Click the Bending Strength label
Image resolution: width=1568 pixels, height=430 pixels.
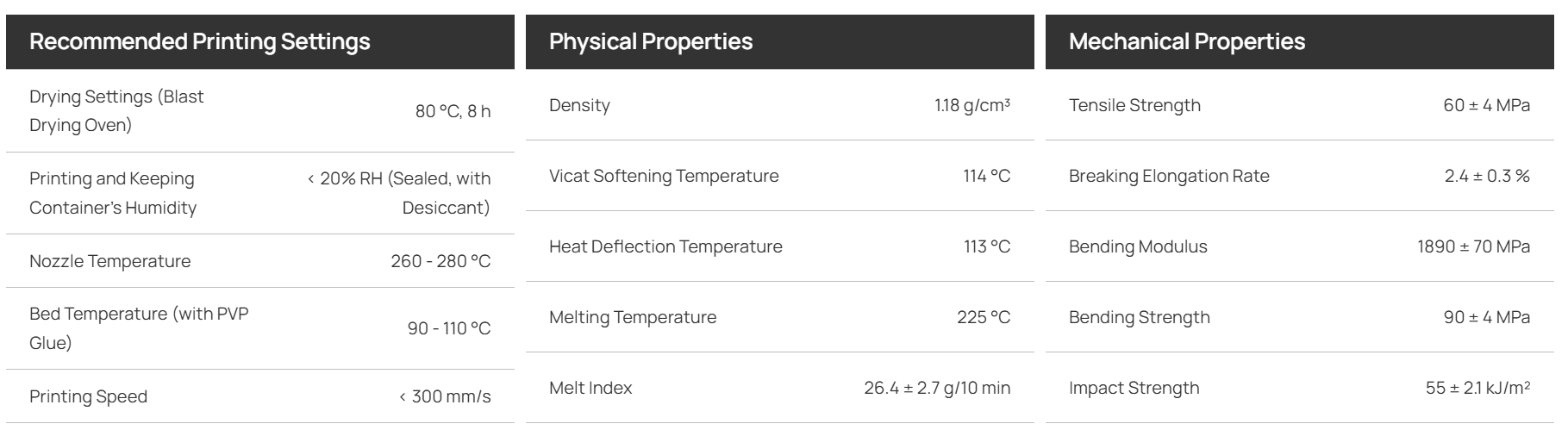point(1140,317)
